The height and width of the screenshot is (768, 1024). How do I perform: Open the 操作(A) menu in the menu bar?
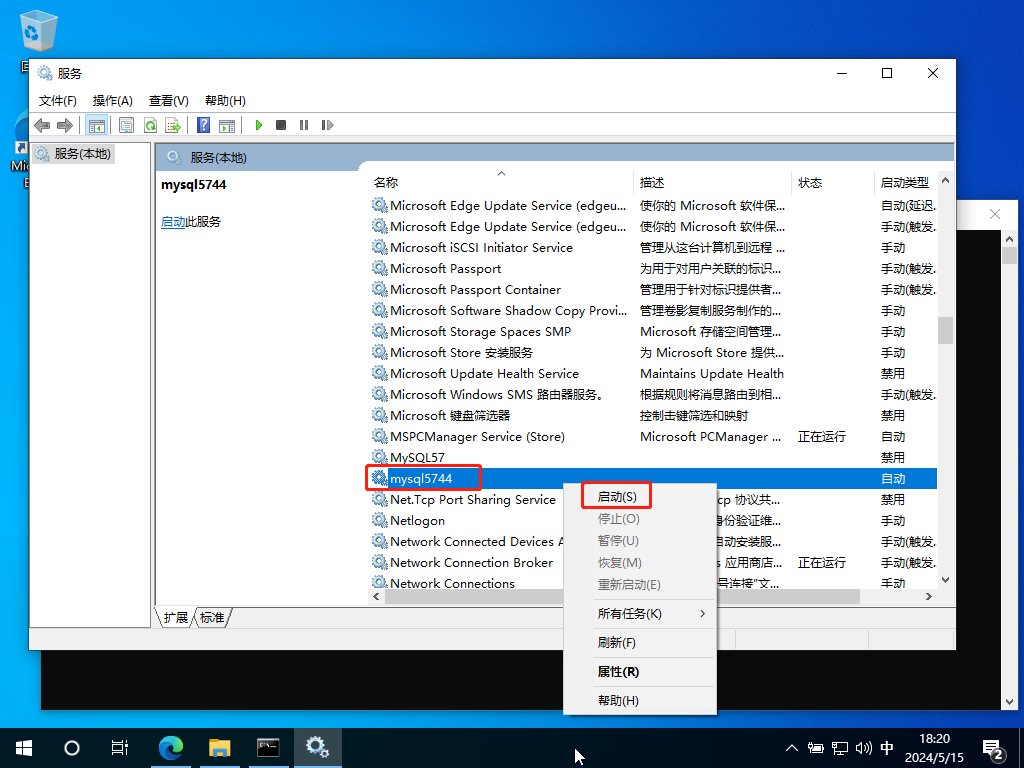pos(112,101)
